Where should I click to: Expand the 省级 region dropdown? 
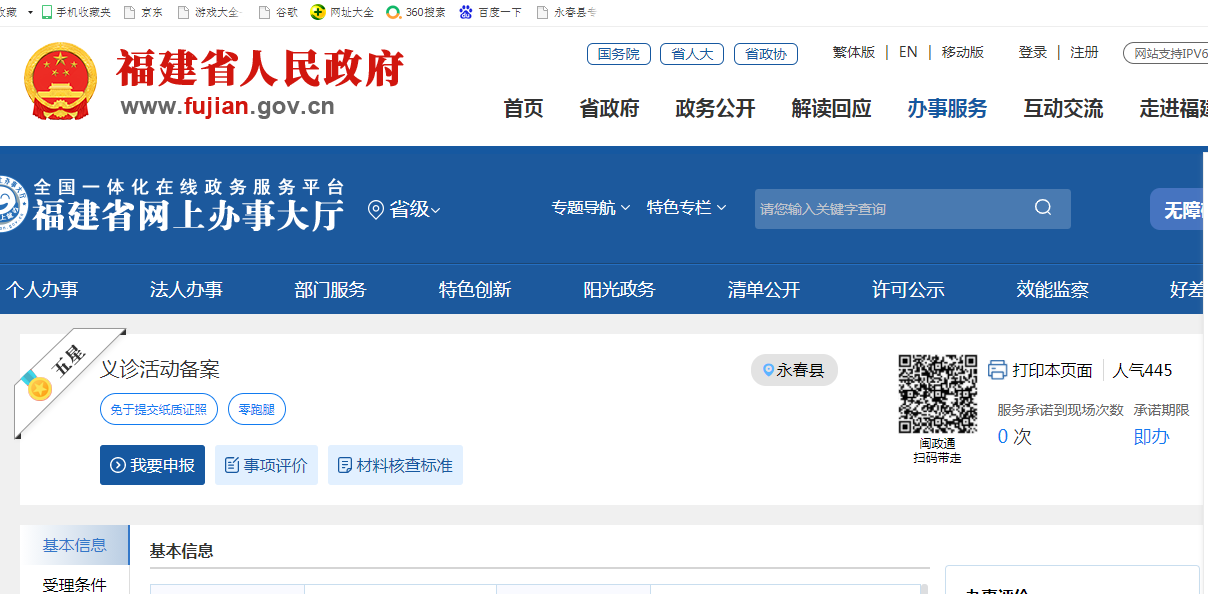tap(404, 209)
